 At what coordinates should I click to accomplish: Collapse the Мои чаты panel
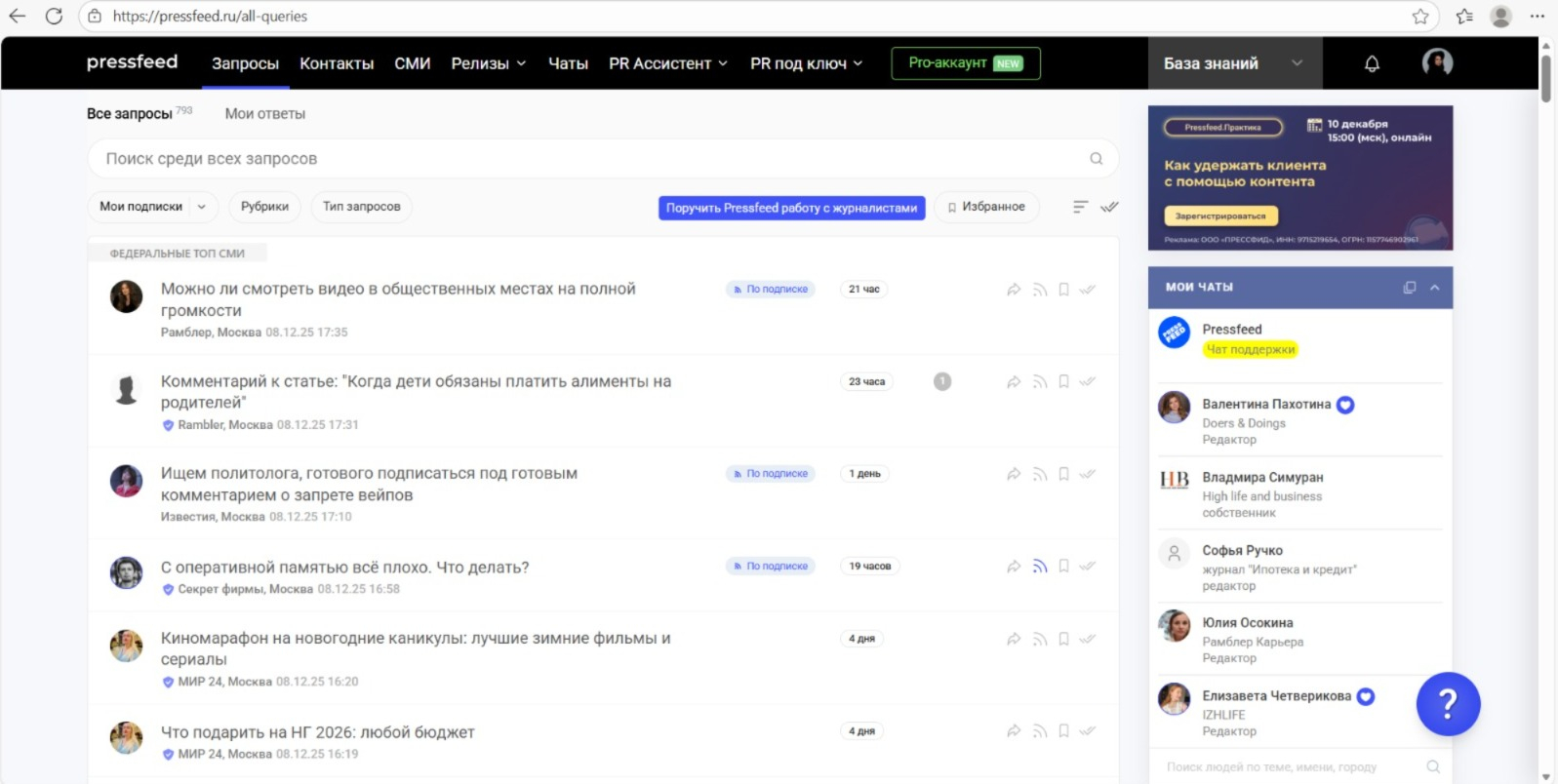tap(1434, 288)
